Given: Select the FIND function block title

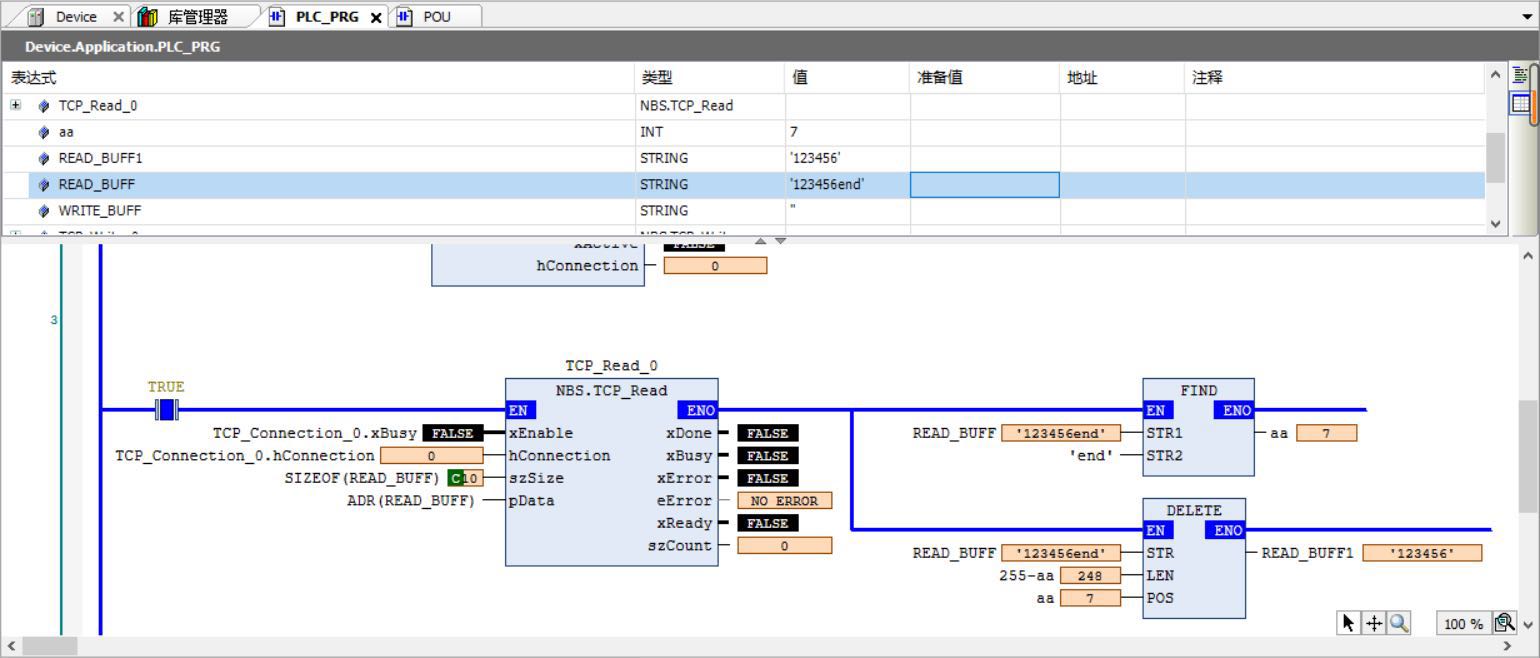Looking at the screenshot, I should [1198, 391].
